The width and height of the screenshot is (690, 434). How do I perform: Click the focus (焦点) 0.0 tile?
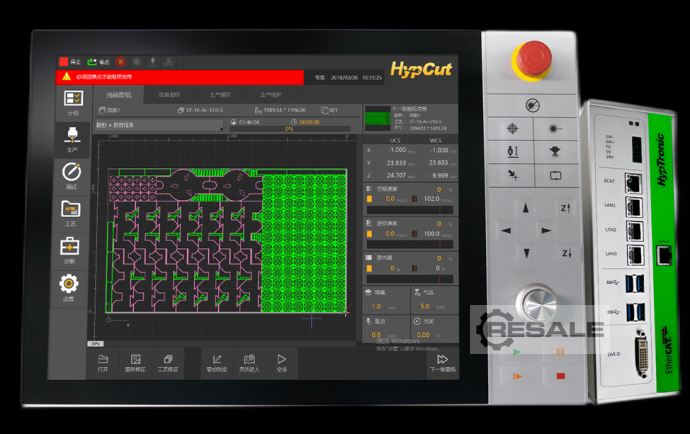pyautogui.click(x=386, y=328)
